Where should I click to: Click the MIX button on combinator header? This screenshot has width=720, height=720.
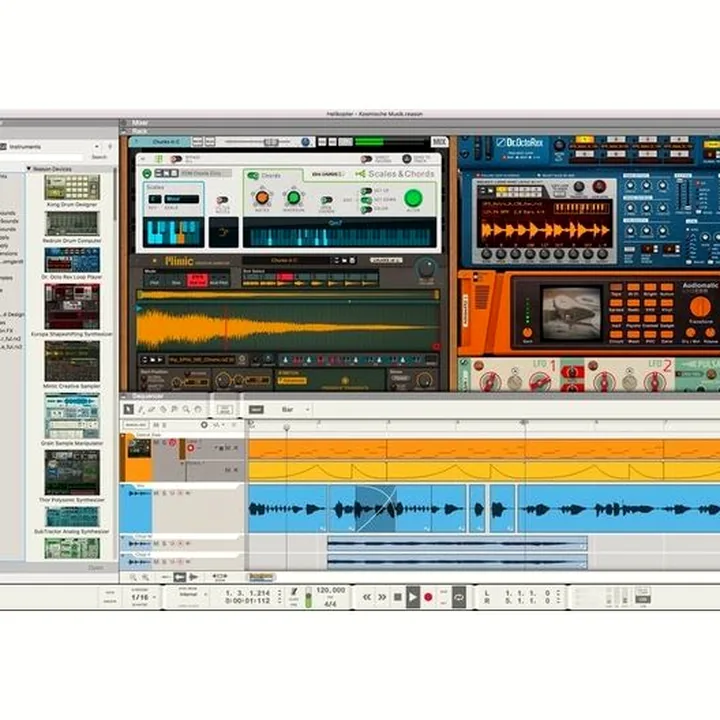(439, 142)
